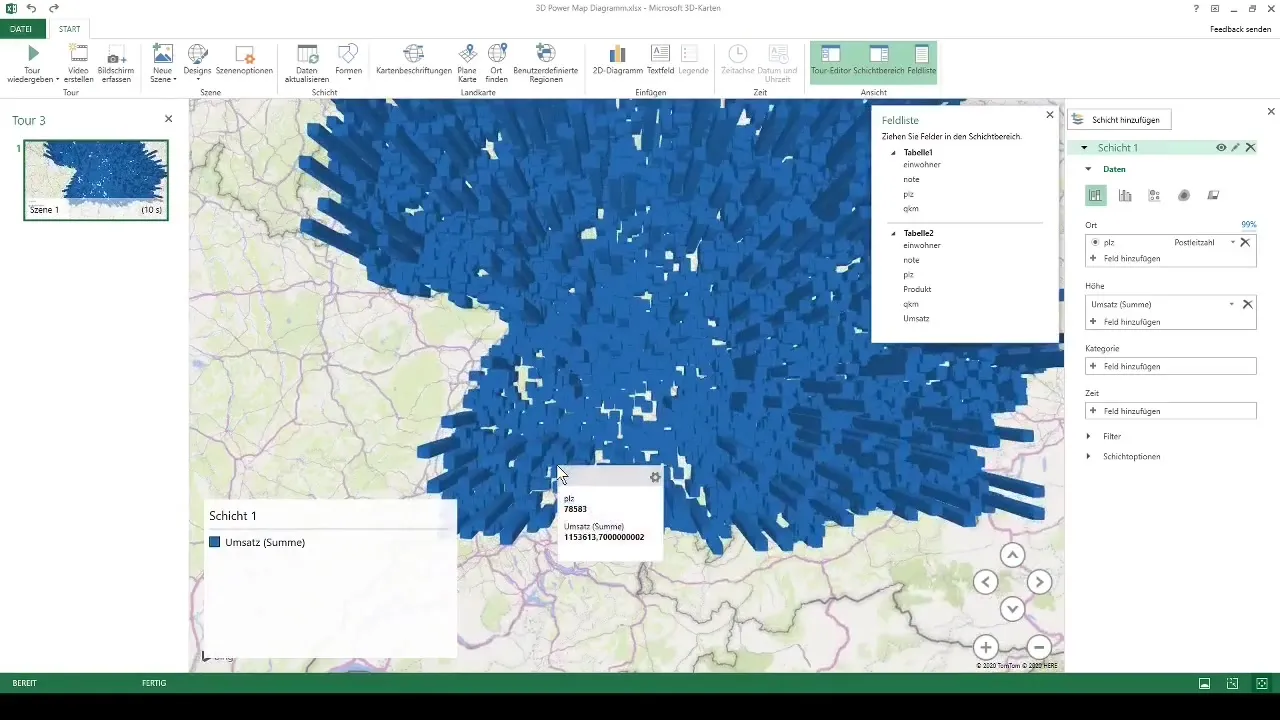Toggle Schicht 1 visibility eye

(x=1221, y=147)
